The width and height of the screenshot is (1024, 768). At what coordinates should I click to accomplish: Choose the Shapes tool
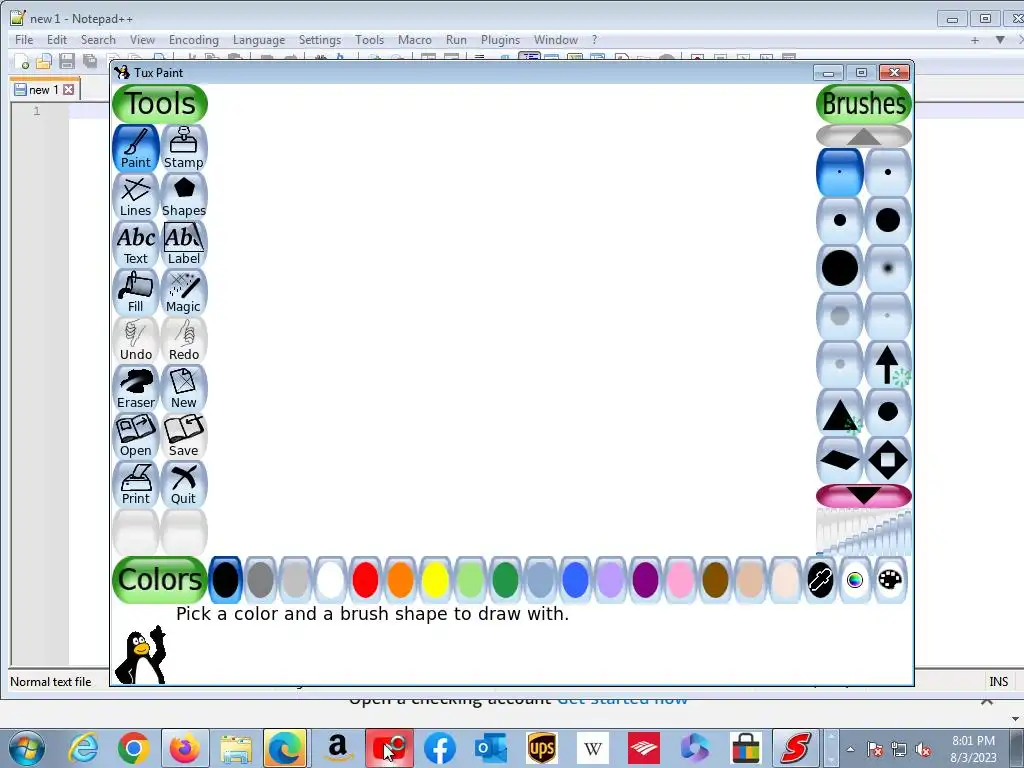point(184,196)
